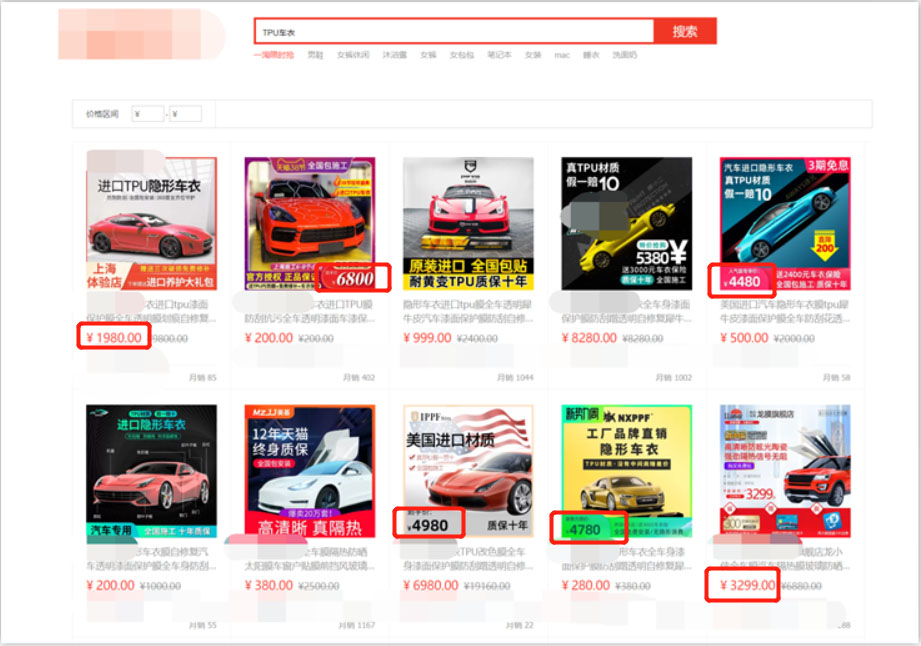The image size is (921, 646).
Task: Click the red 搜索 search button
Action: pos(685,31)
